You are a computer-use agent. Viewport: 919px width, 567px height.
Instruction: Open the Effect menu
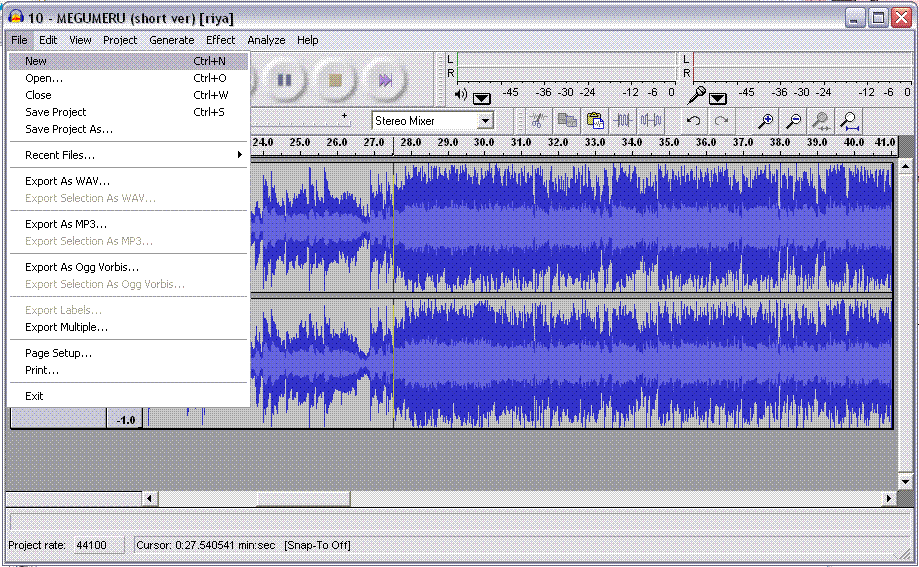pos(220,40)
